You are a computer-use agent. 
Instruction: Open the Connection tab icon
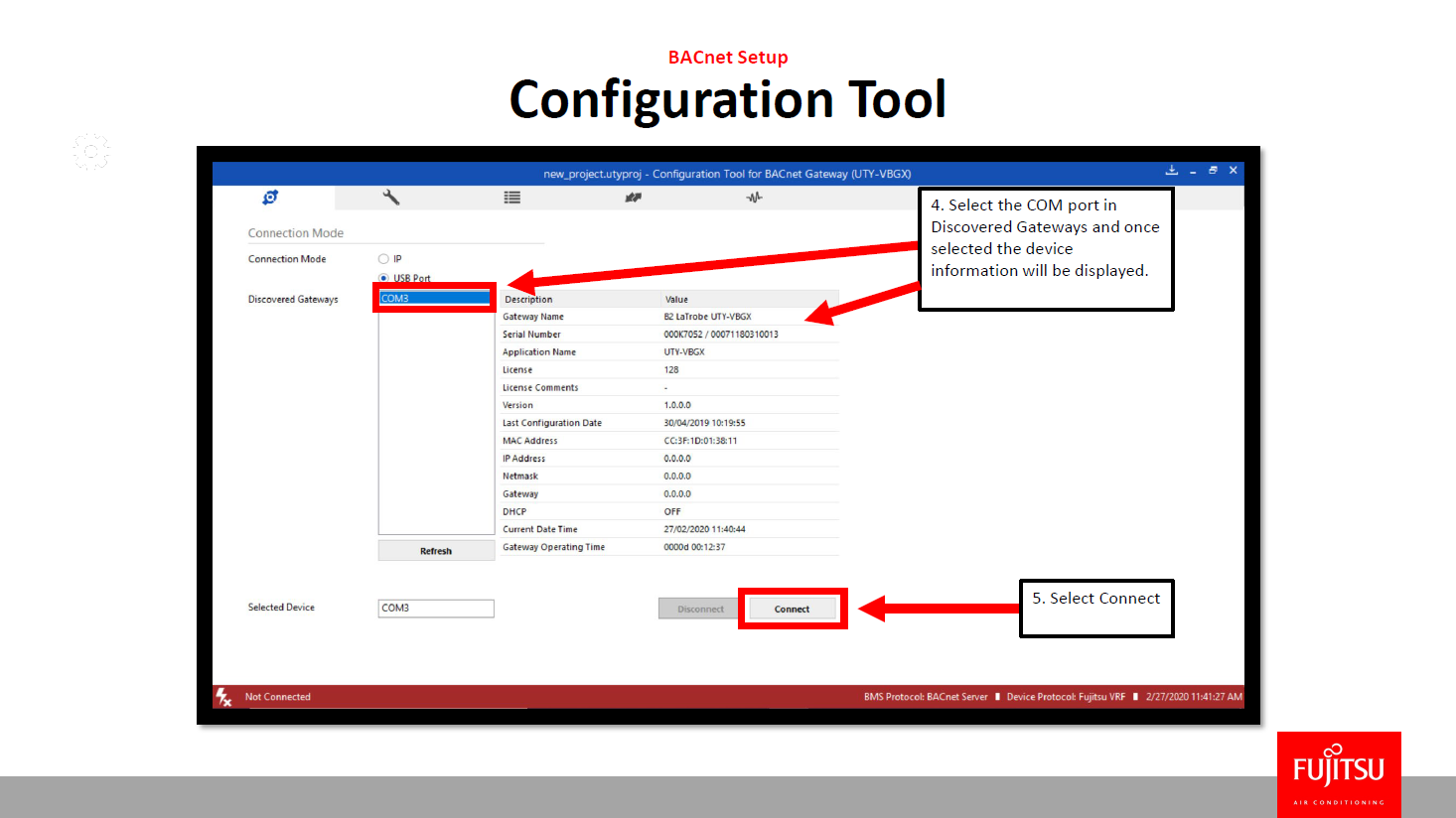[270, 198]
